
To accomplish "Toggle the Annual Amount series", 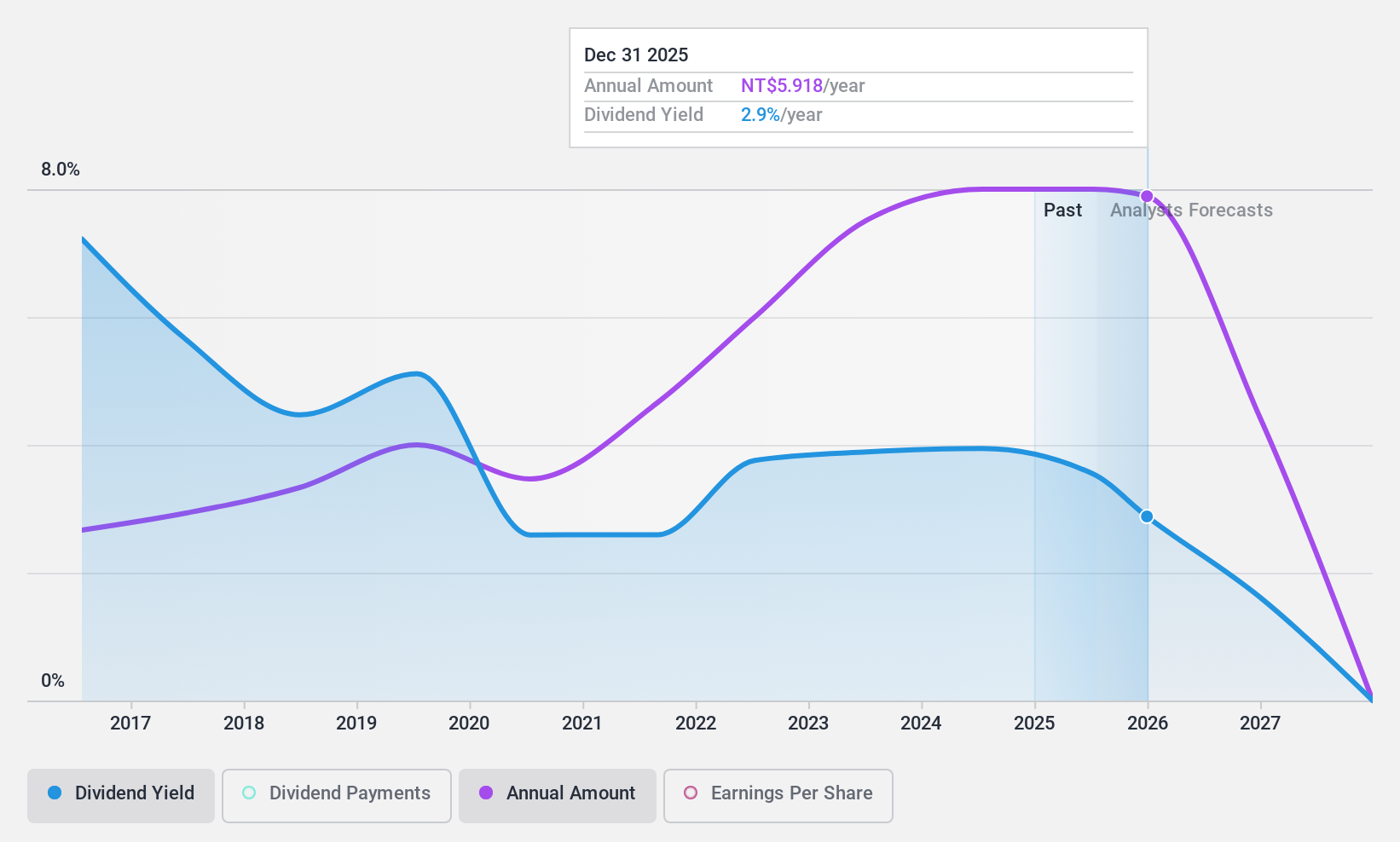I will pyautogui.click(x=558, y=795).
